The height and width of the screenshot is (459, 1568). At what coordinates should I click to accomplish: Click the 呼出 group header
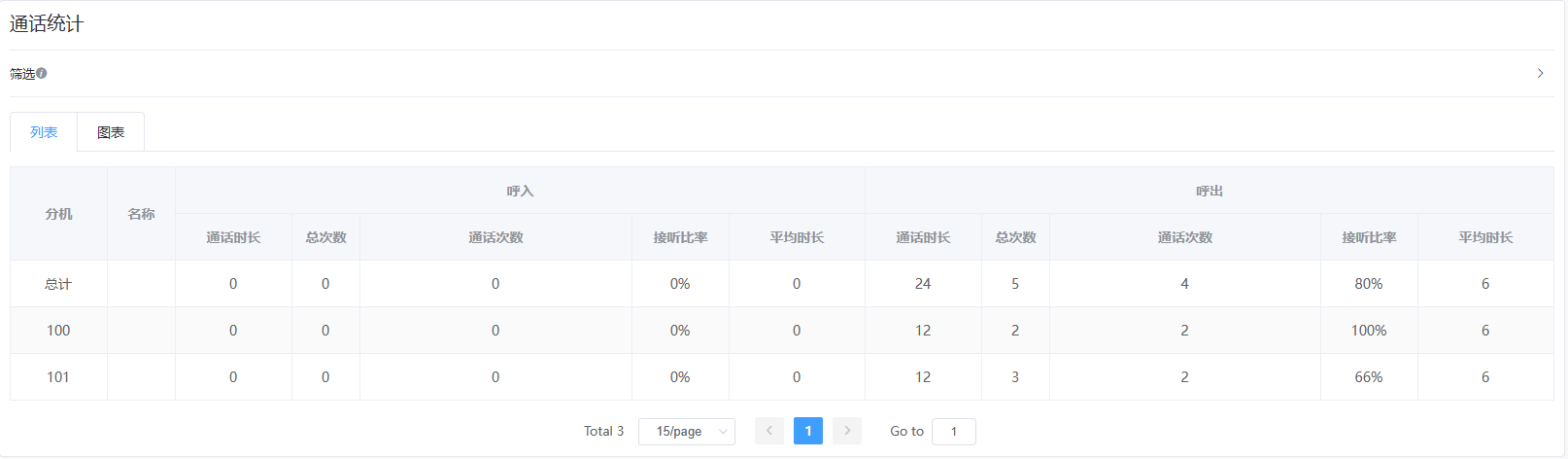1209,191
